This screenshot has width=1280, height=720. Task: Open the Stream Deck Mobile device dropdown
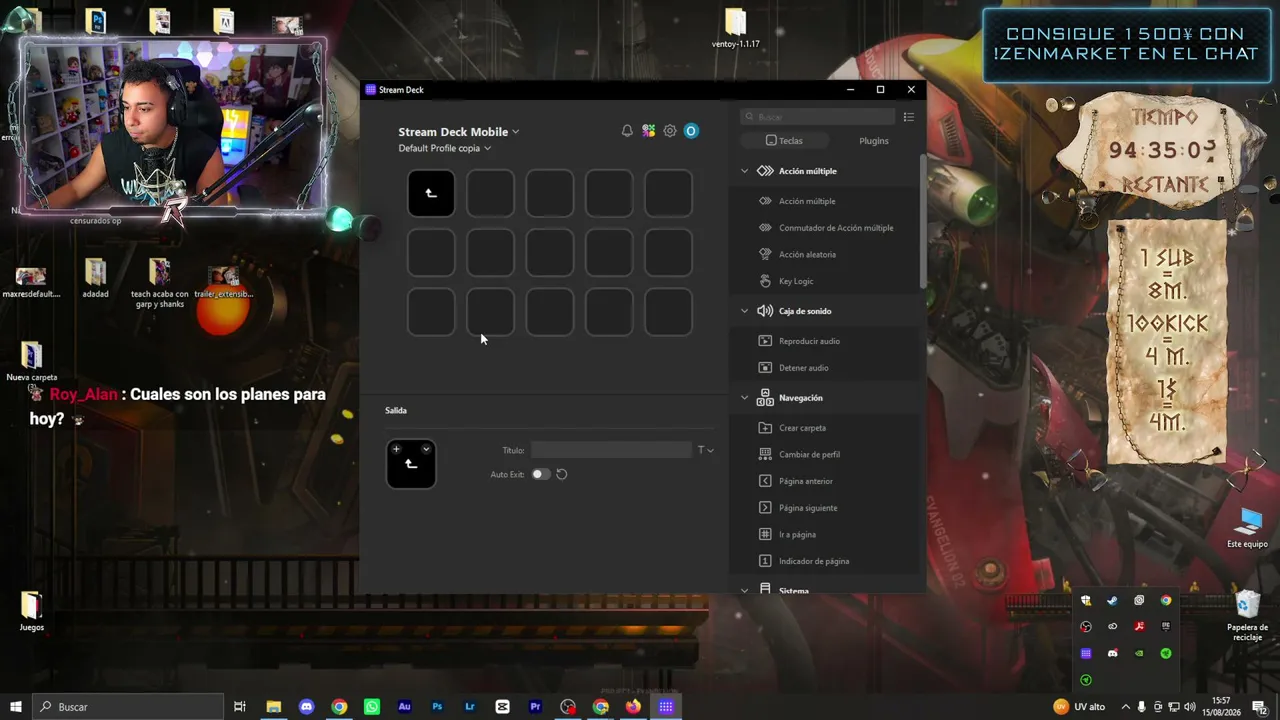(459, 132)
